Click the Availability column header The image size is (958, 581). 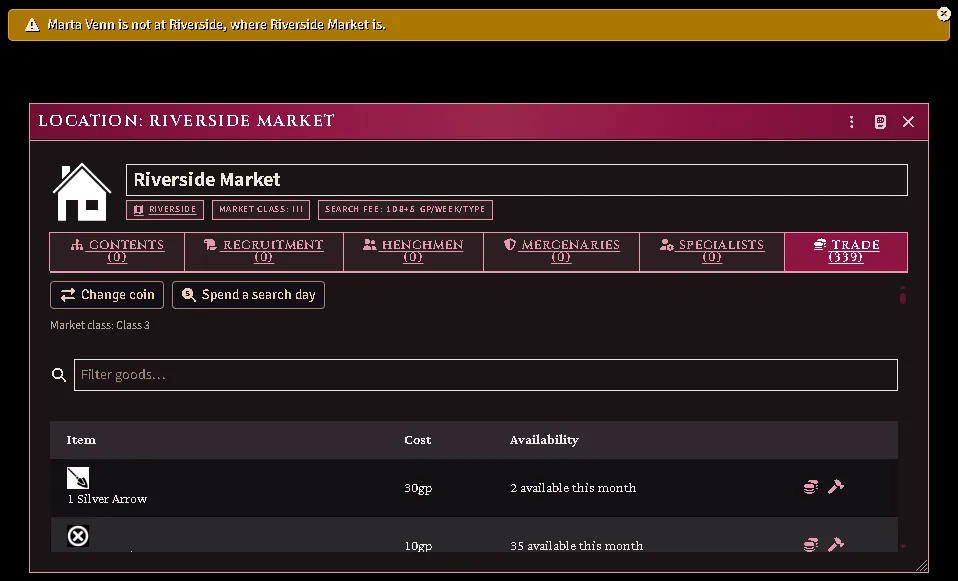pyautogui.click(x=544, y=440)
